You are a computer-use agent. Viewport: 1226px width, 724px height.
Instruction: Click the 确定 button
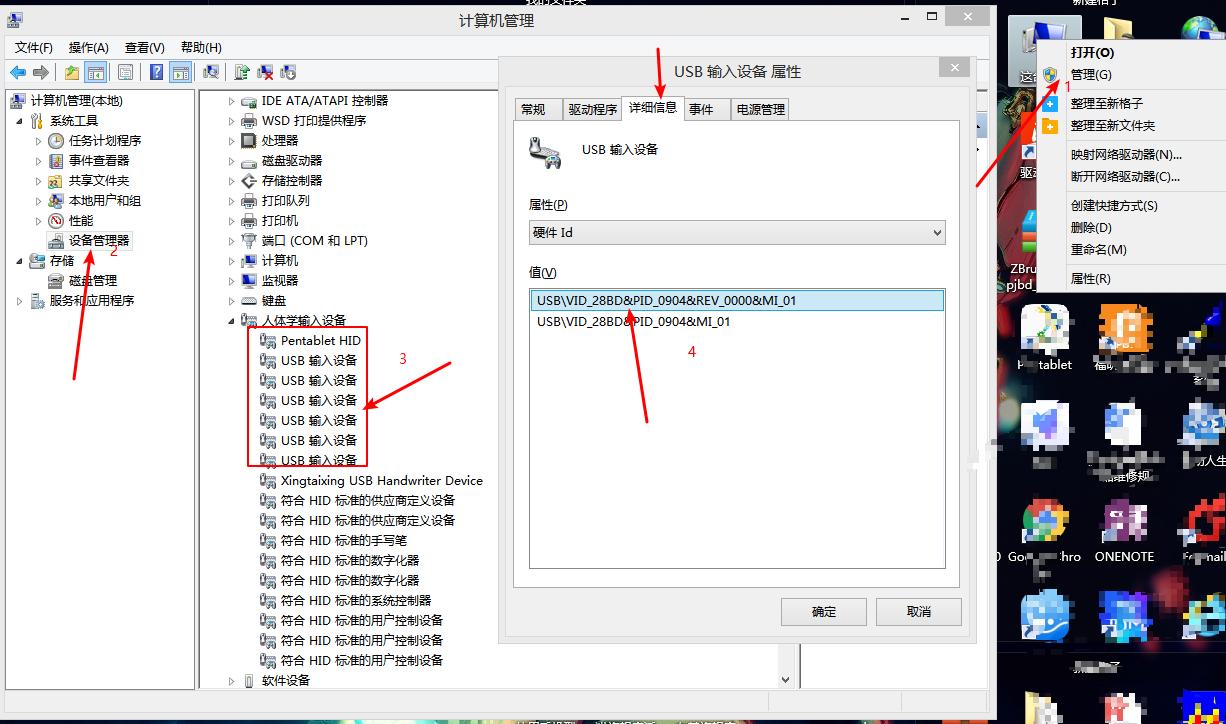click(x=823, y=611)
